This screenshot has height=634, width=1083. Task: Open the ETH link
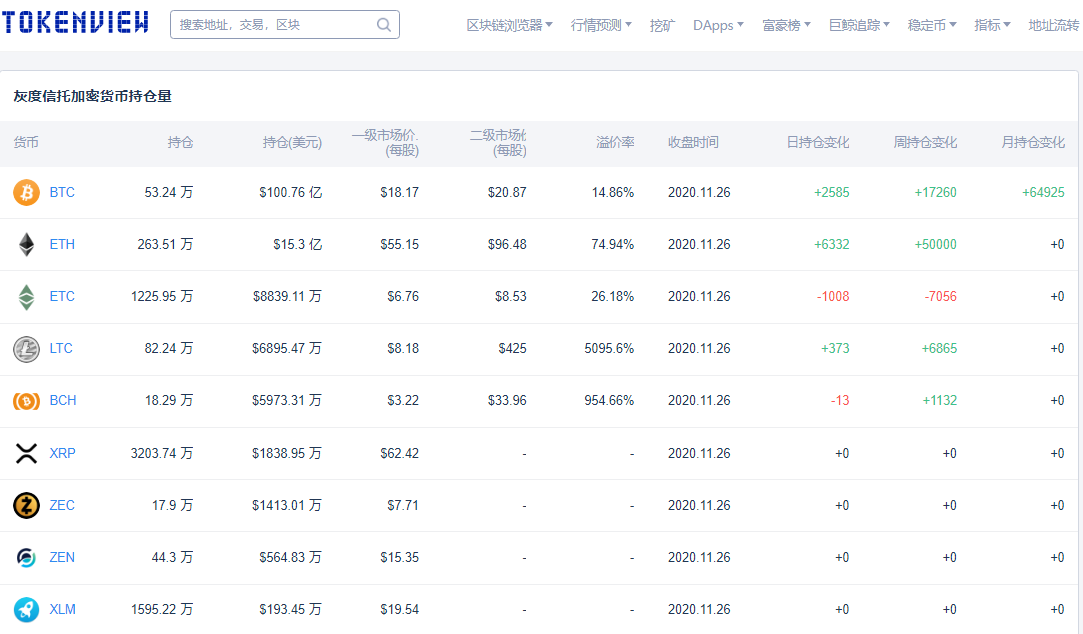[x=62, y=244]
